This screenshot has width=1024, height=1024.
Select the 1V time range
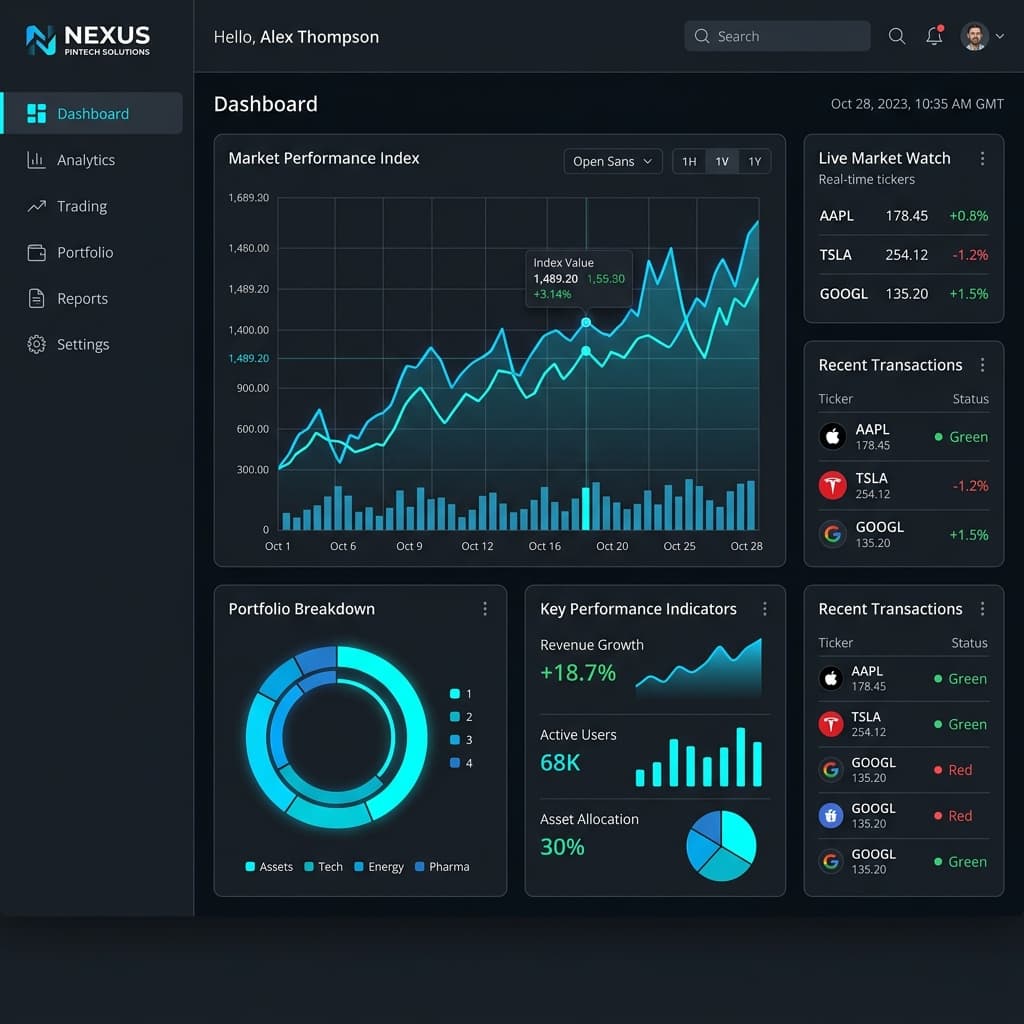722,161
